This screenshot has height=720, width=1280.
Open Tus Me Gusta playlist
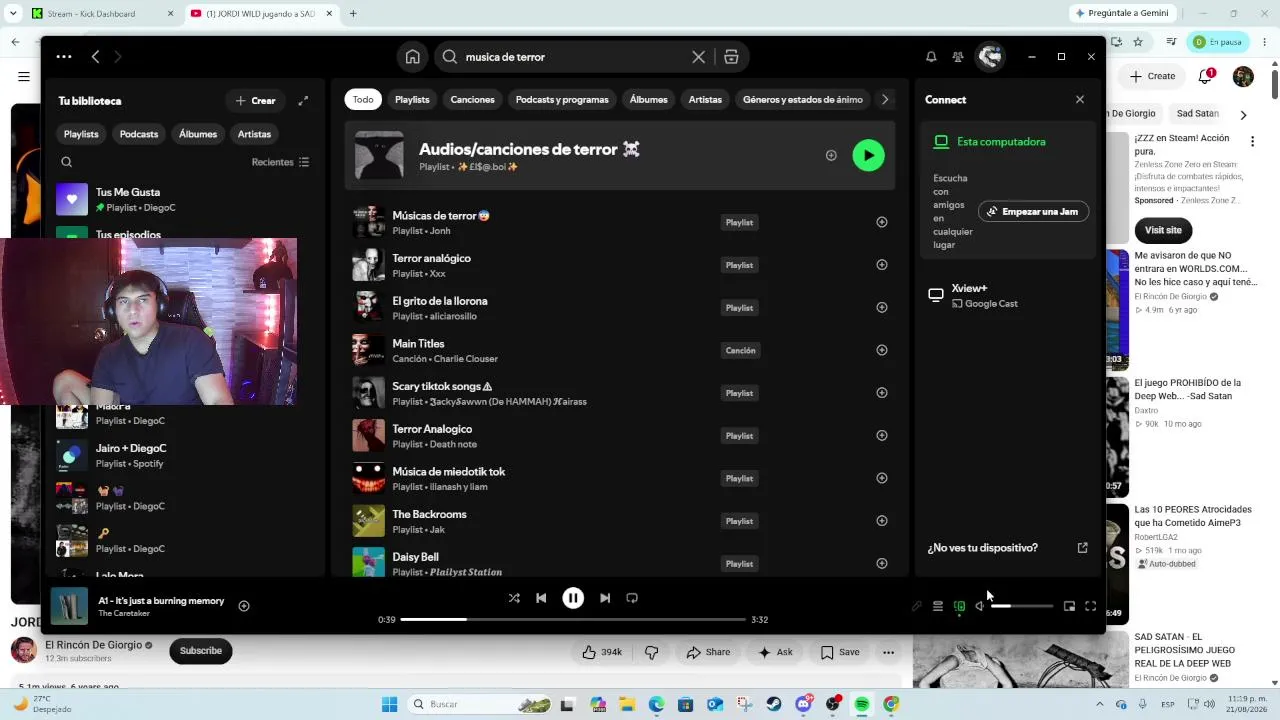185,200
